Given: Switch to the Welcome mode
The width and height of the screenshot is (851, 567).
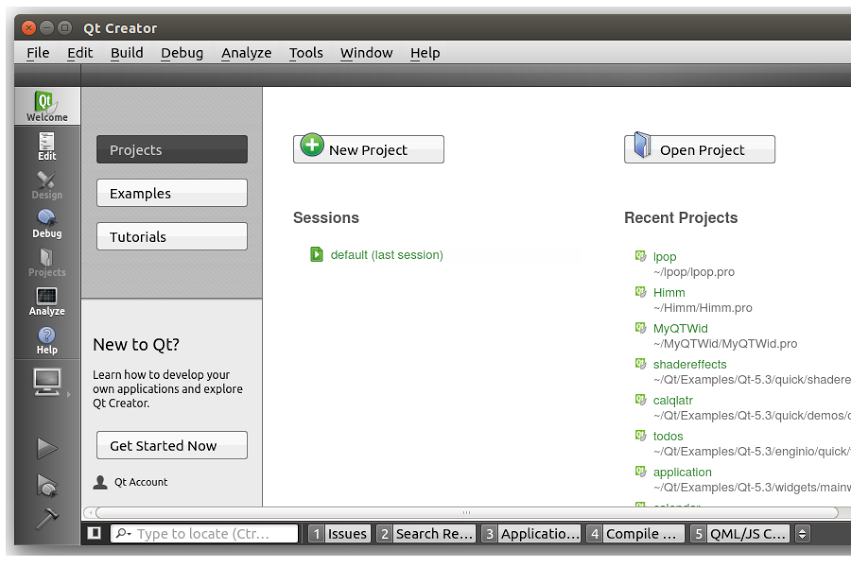Looking at the screenshot, I should (x=47, y=106).
